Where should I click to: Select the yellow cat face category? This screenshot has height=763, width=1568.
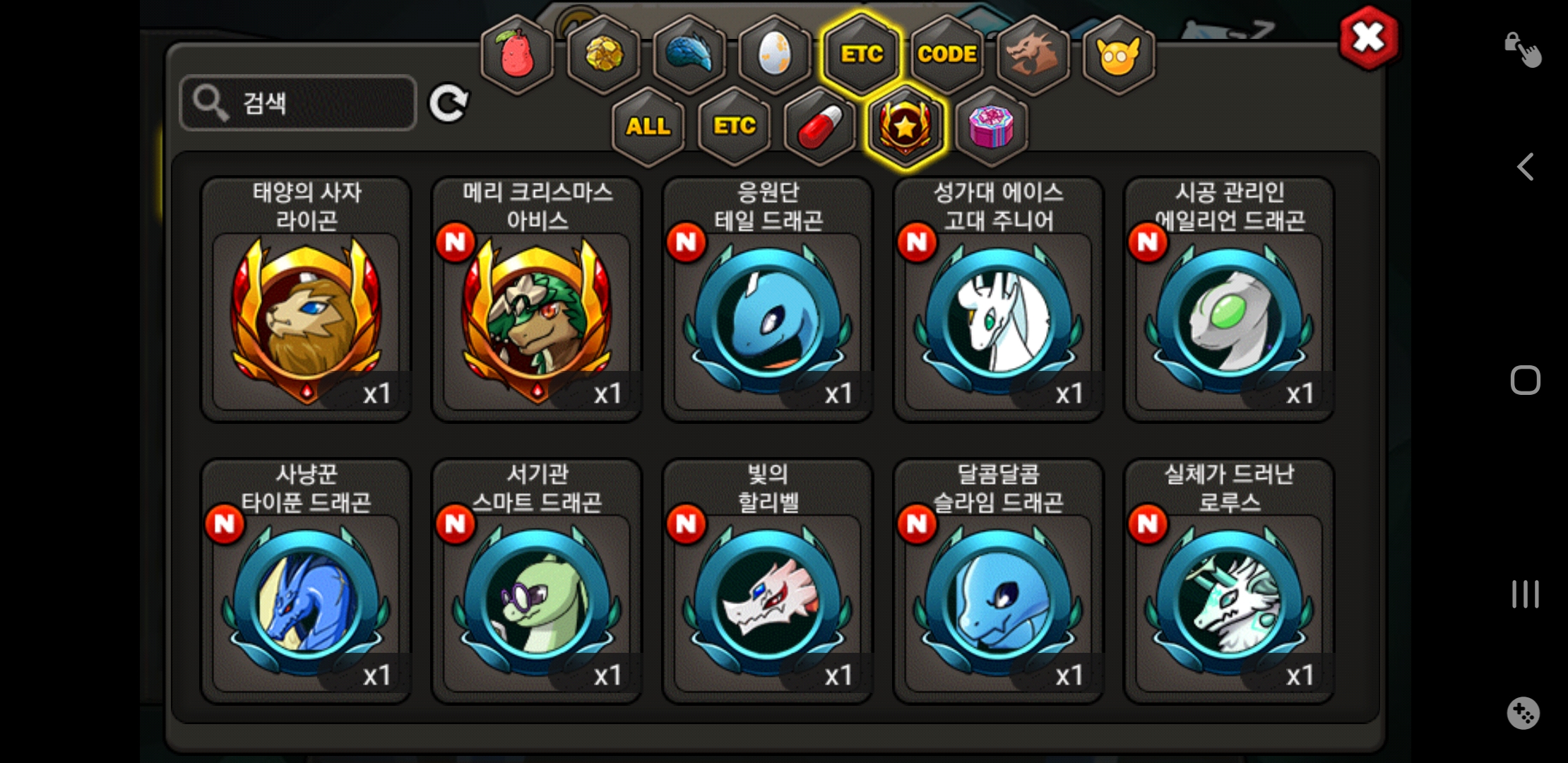click(x=1119, y=54)
